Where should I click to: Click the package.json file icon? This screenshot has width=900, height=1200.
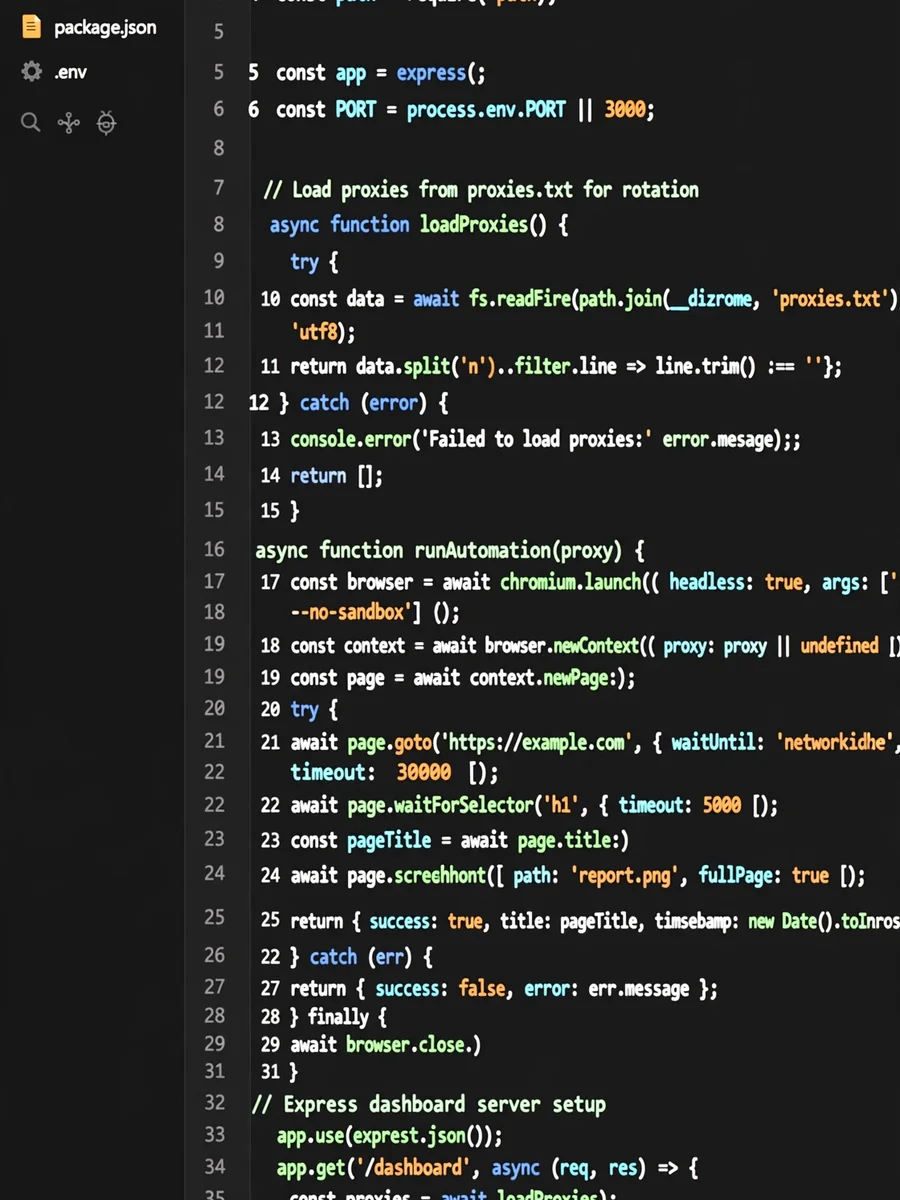[x=32, y=27]
